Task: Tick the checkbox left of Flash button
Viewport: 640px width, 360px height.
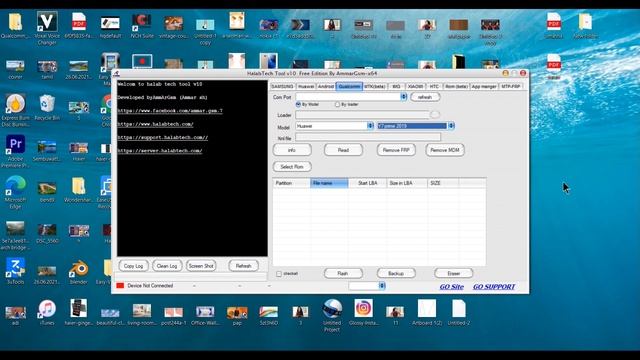Action: point(279,274)
